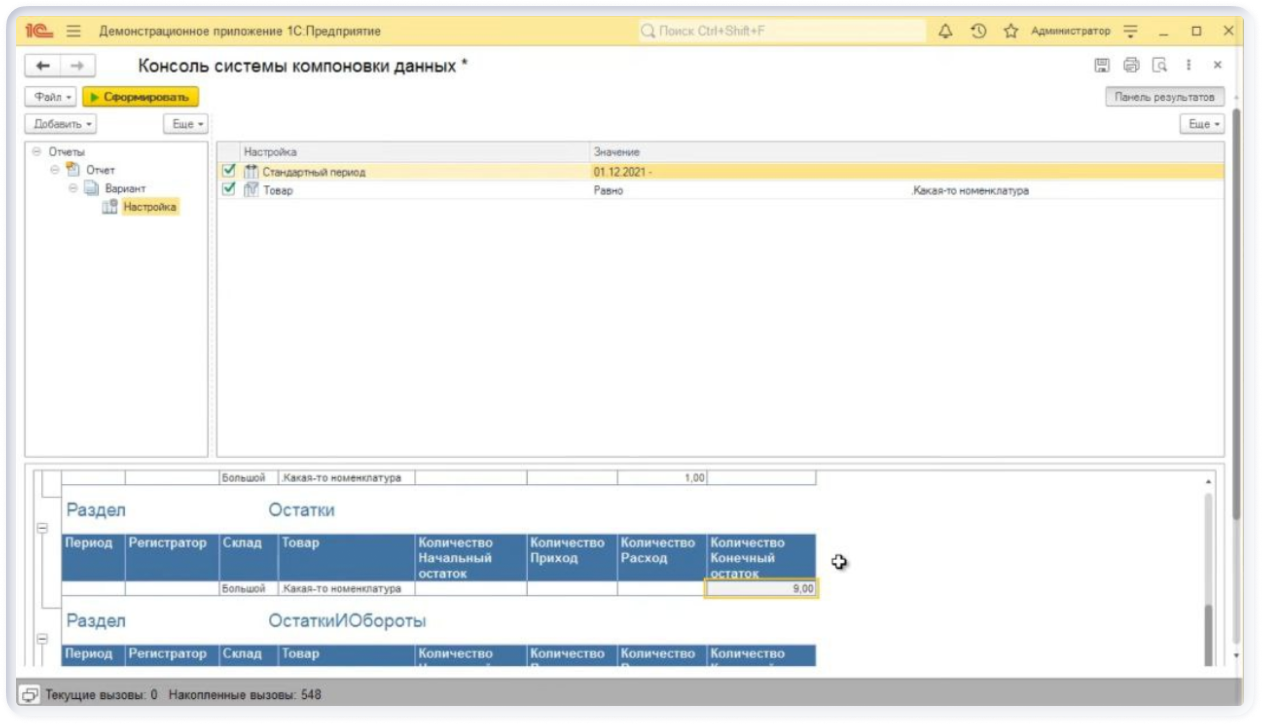Collapse the Остатки section group in results

point(42,528)
